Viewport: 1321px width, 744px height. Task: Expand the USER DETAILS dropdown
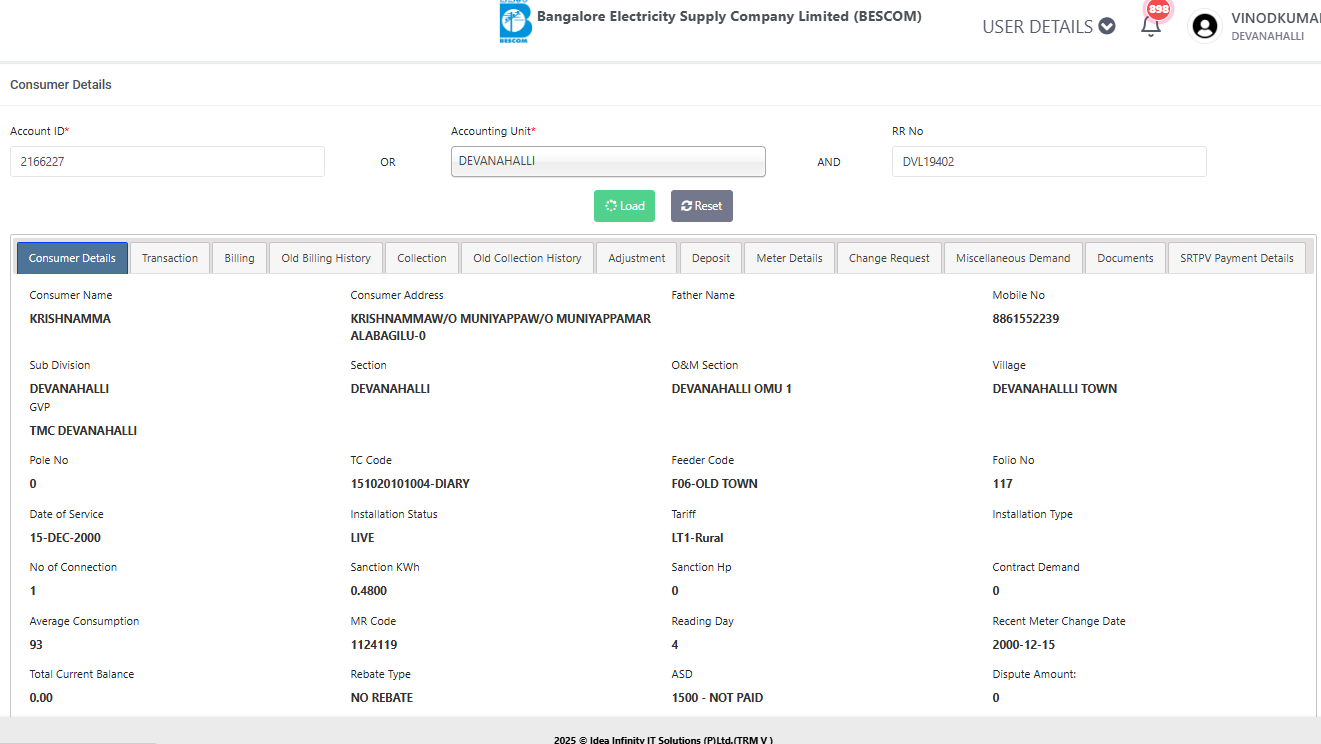pyautogui.click(x=1048, y=26)
